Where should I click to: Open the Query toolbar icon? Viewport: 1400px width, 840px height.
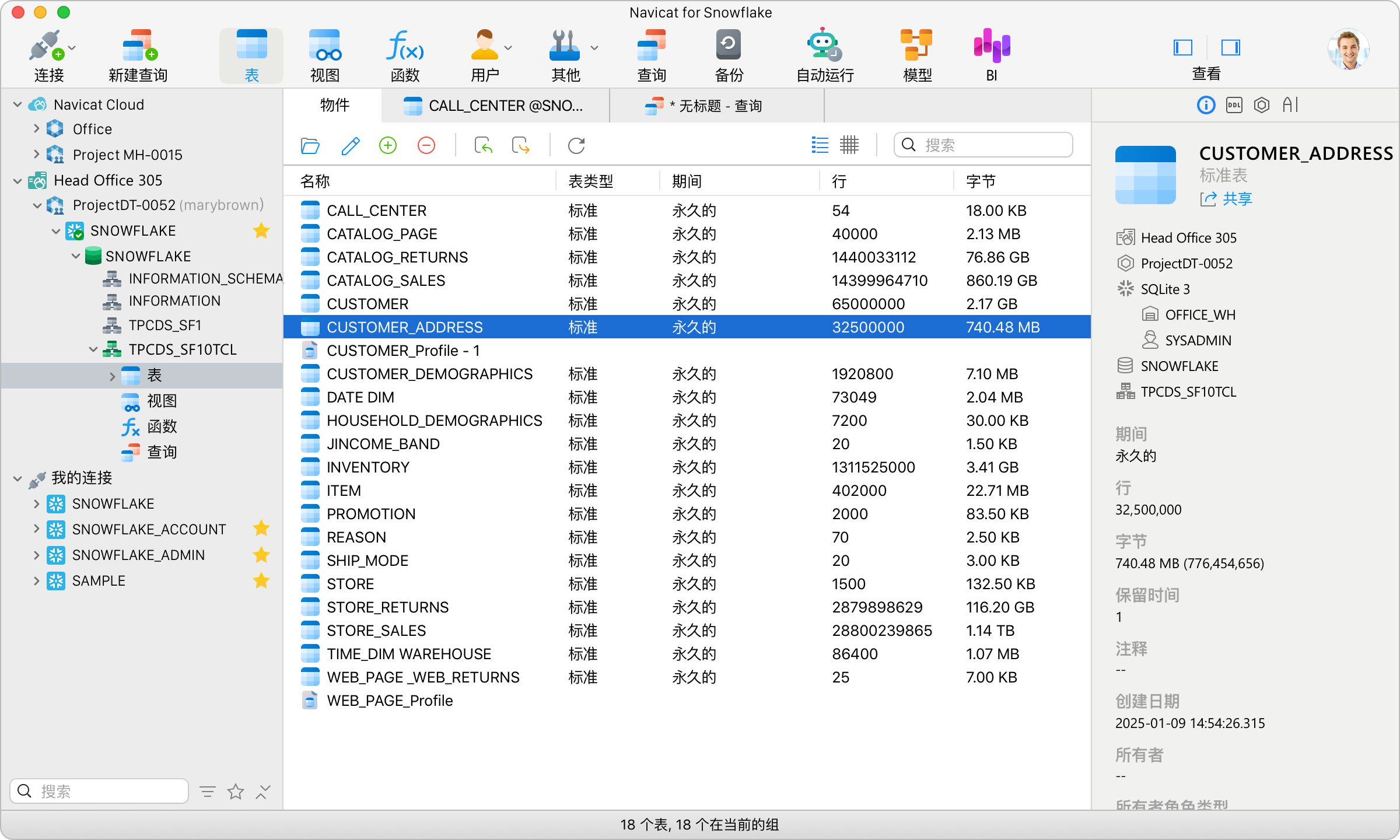(651, 45)
